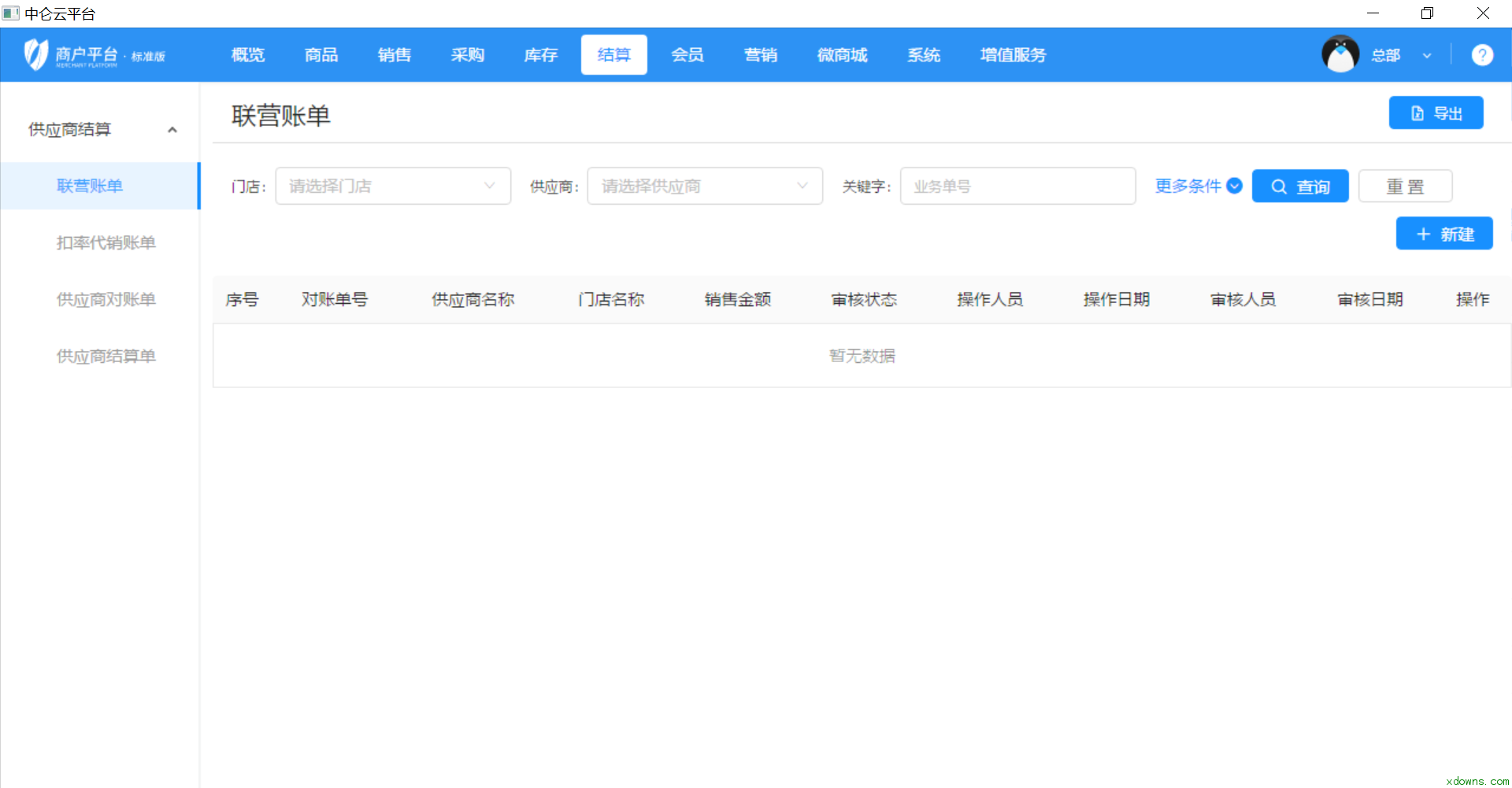Click the 中仑云平台 title bar app icon
The image size is (1512, 788).
10,13
